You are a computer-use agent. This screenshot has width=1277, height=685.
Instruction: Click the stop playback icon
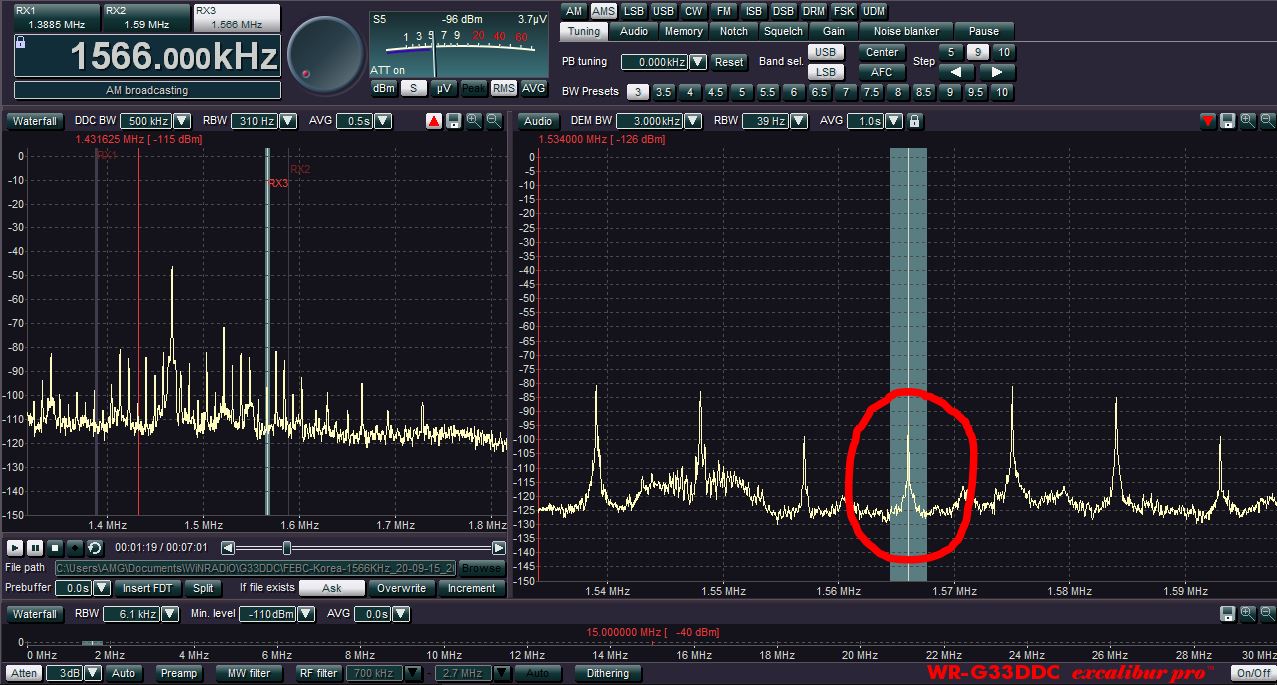(55, 548)
